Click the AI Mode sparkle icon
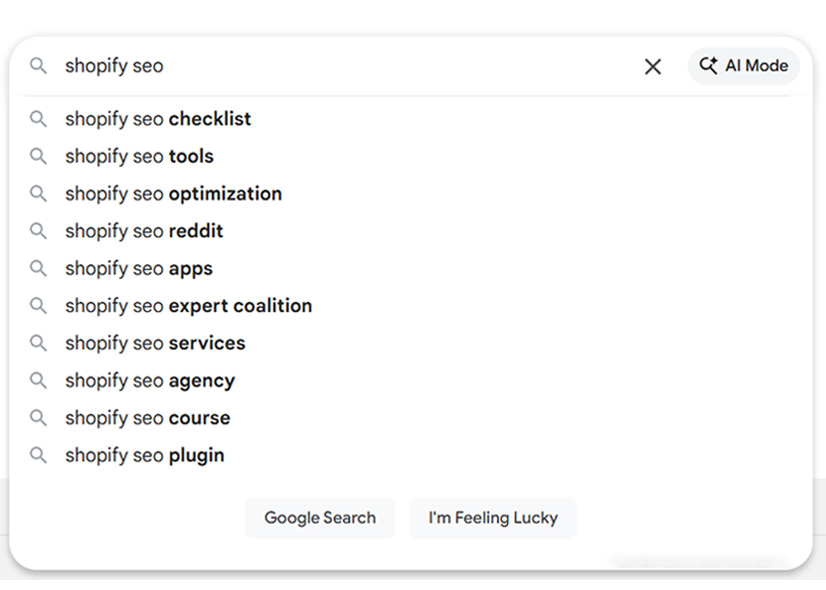This screenshot has width=826, height=590. (x=708, y=66)
